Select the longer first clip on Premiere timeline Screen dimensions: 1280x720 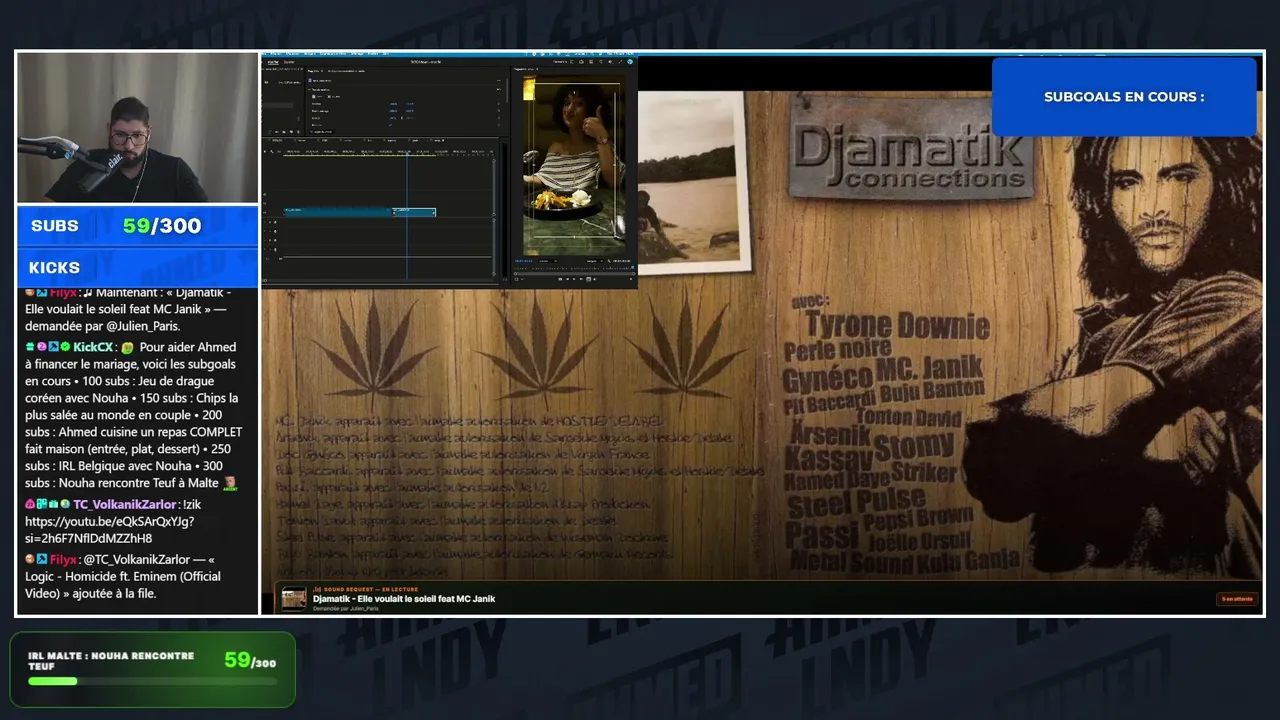coord(337,212)
